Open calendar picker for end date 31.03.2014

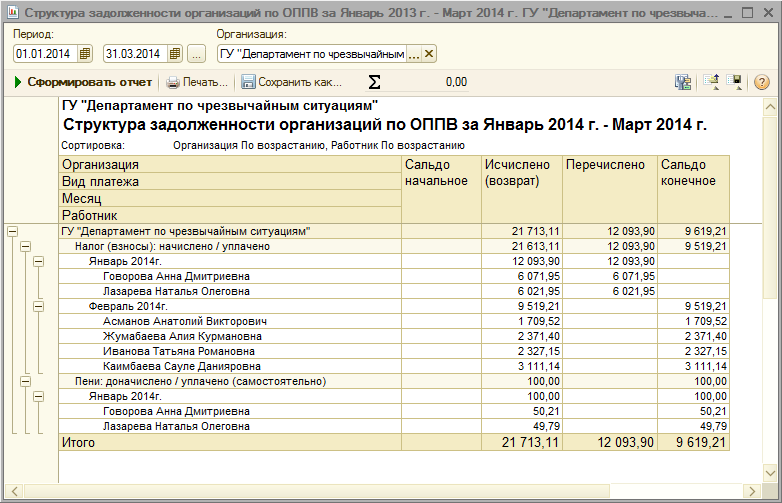coord(176,53)
